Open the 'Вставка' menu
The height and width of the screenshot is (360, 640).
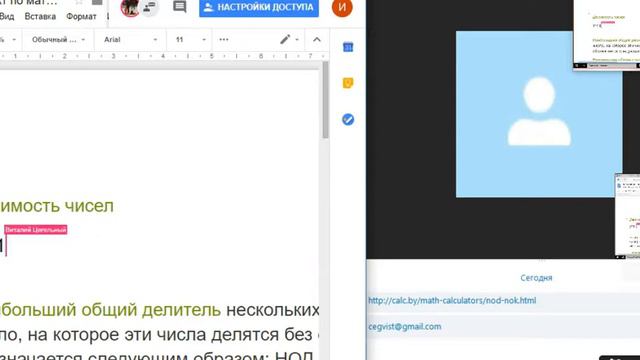pos(40,17)
